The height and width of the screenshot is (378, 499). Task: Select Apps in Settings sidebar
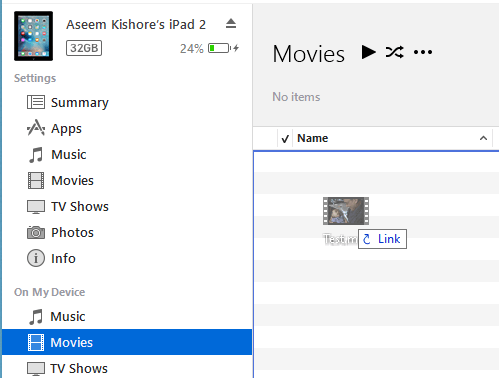coord(54,129)
